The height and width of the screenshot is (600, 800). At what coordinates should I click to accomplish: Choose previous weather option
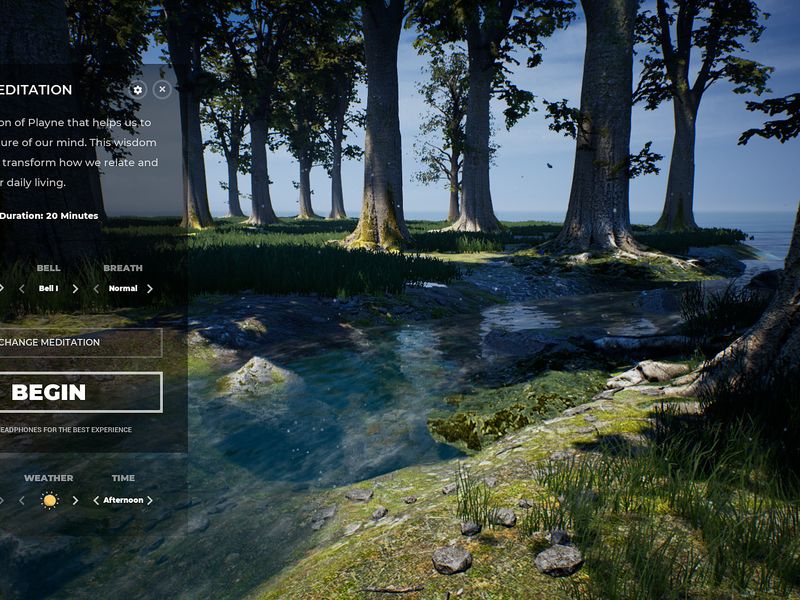(x=22, y=501)
